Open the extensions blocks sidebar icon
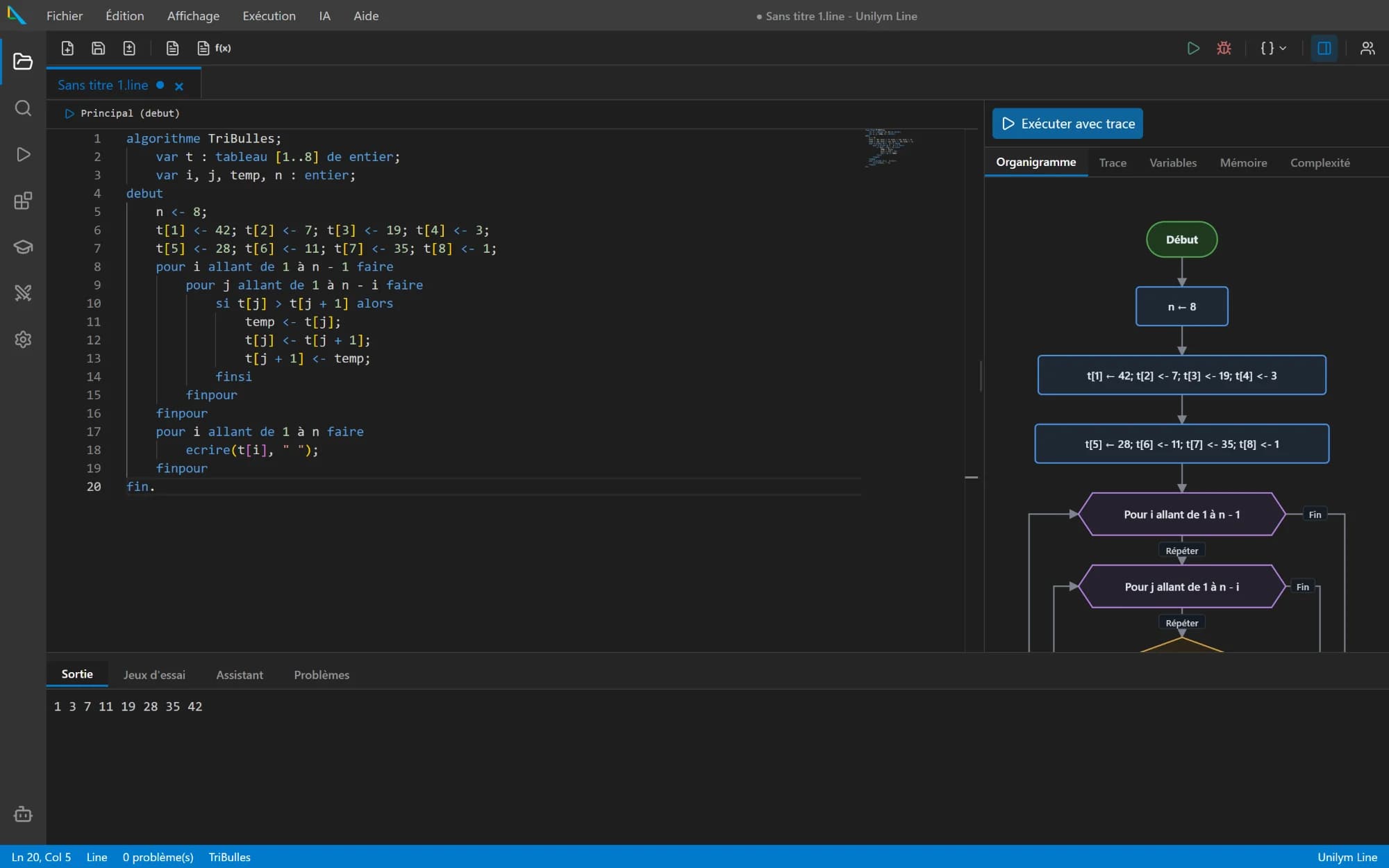 point(23,201)
